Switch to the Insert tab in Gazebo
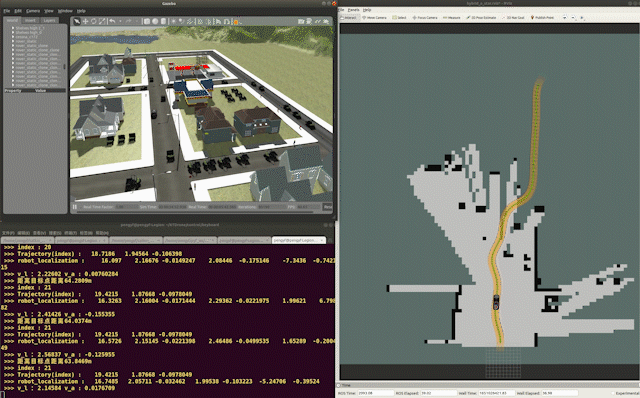 pyautogui.click(x=30, y=20)
